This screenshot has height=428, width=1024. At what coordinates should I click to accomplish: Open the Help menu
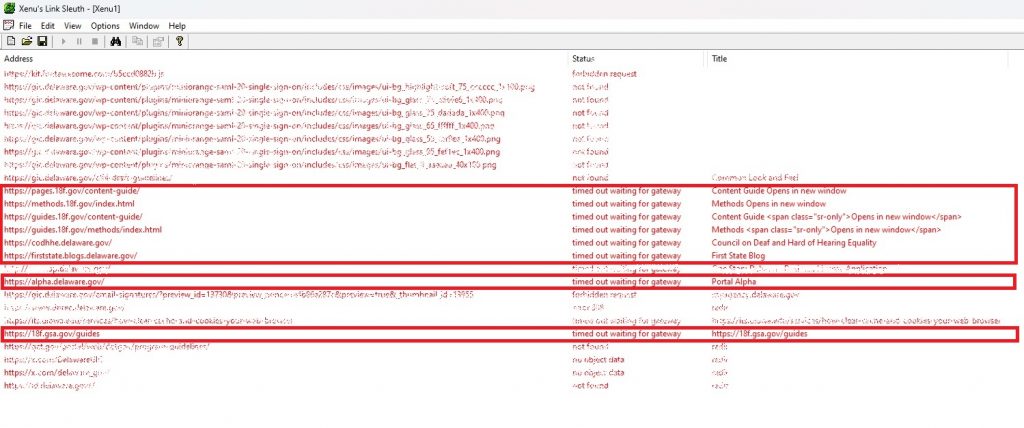177,26
